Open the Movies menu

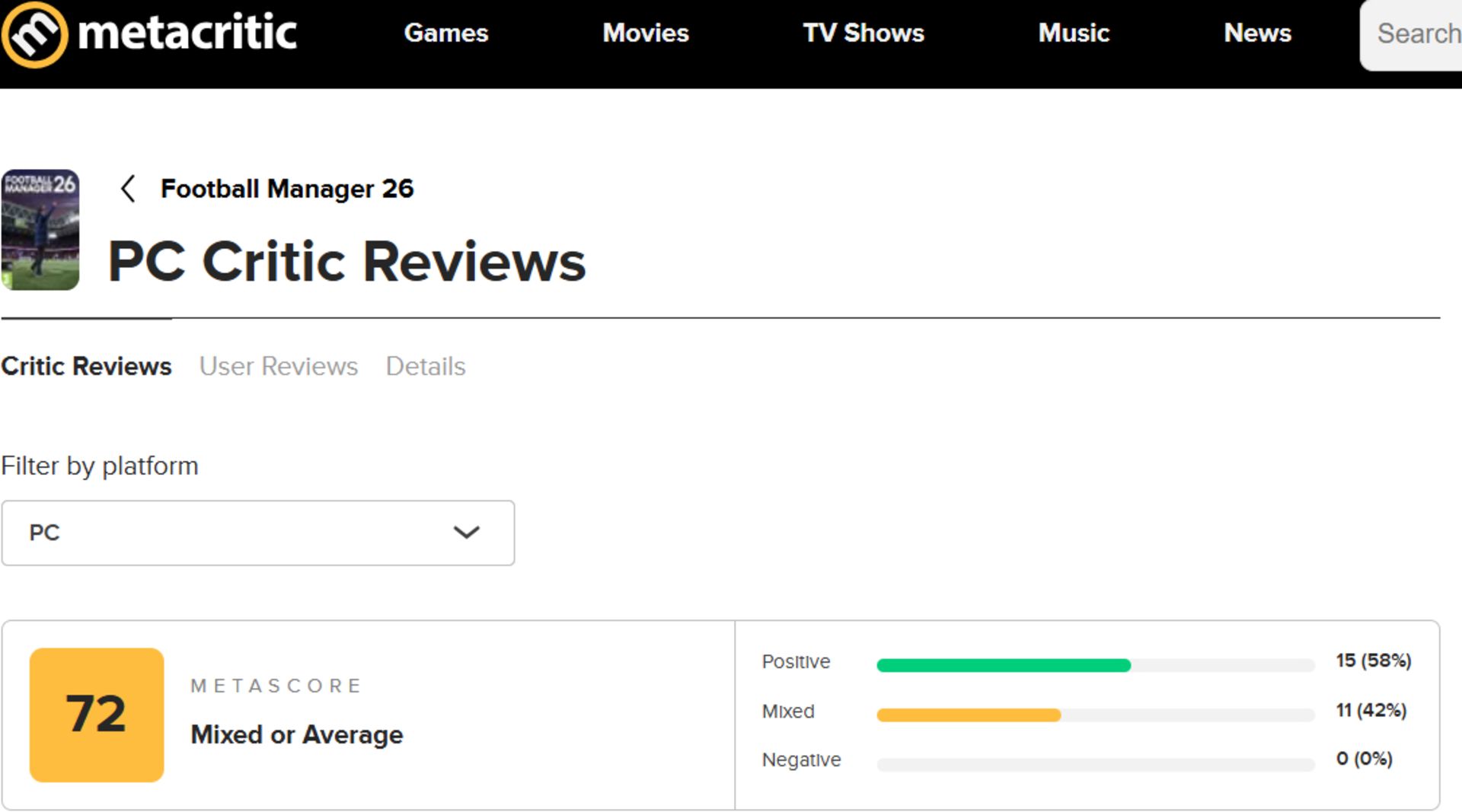point(646,33)
